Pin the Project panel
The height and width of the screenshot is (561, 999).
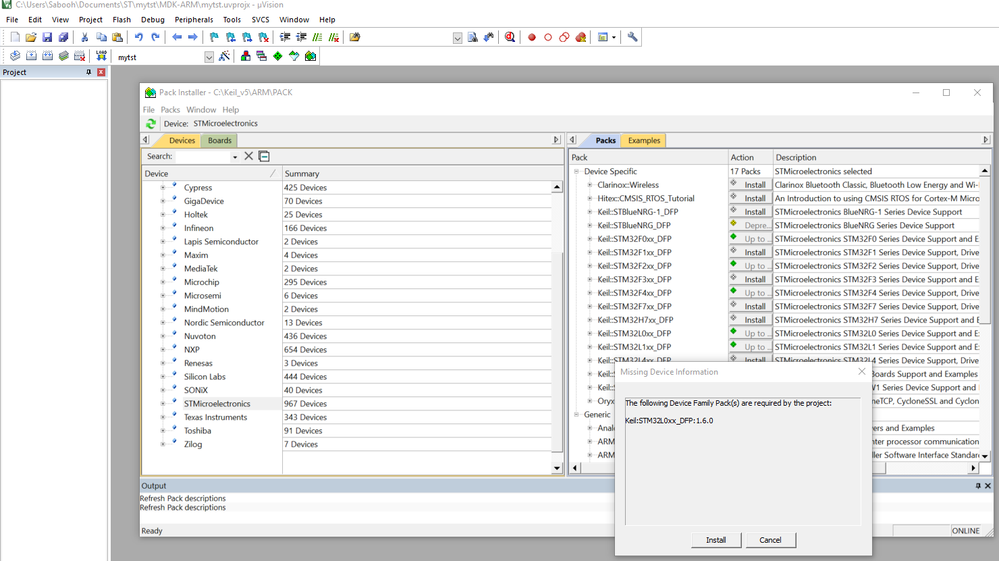pos(89,73)
